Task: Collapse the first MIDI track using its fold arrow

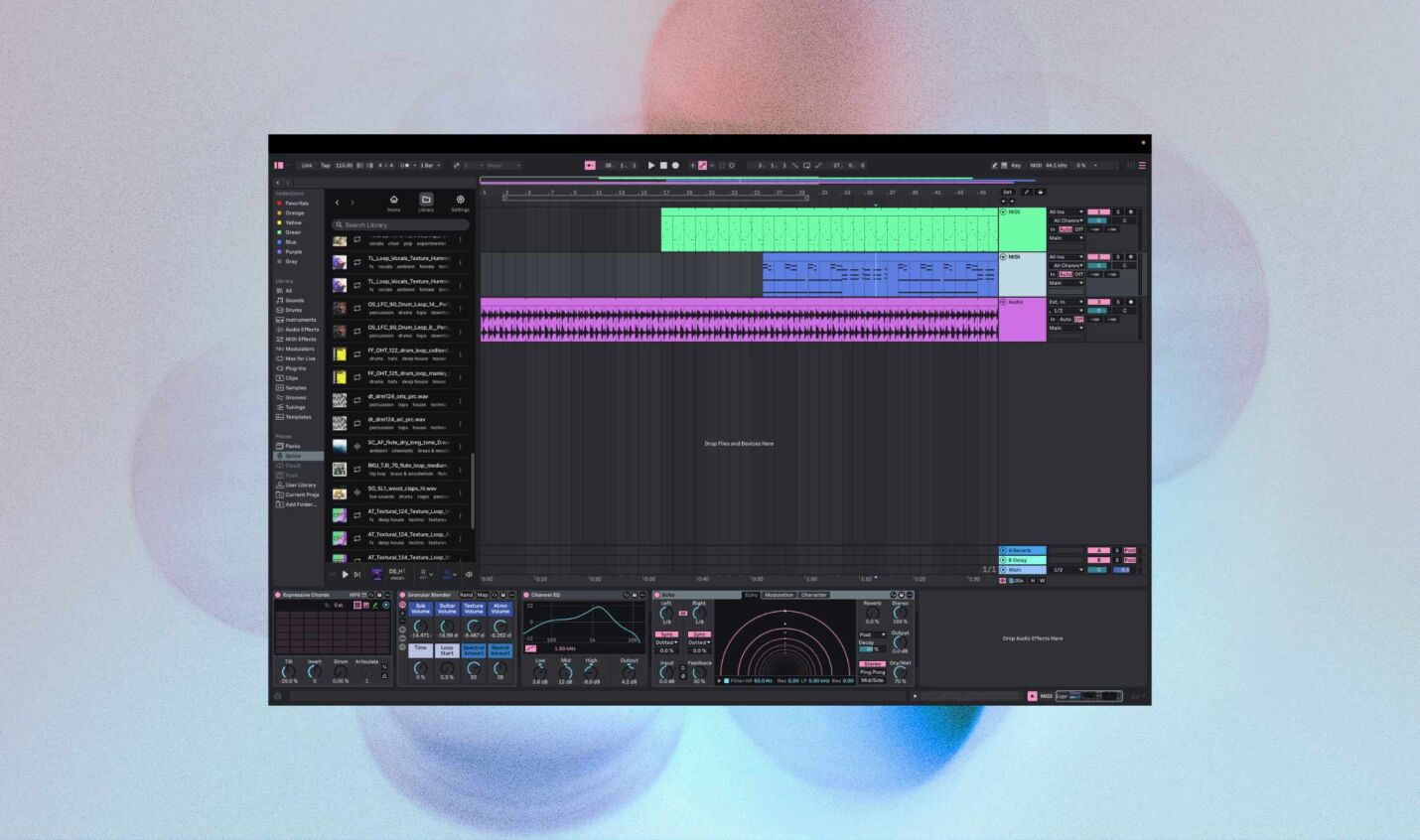Action: point(1003,212)
